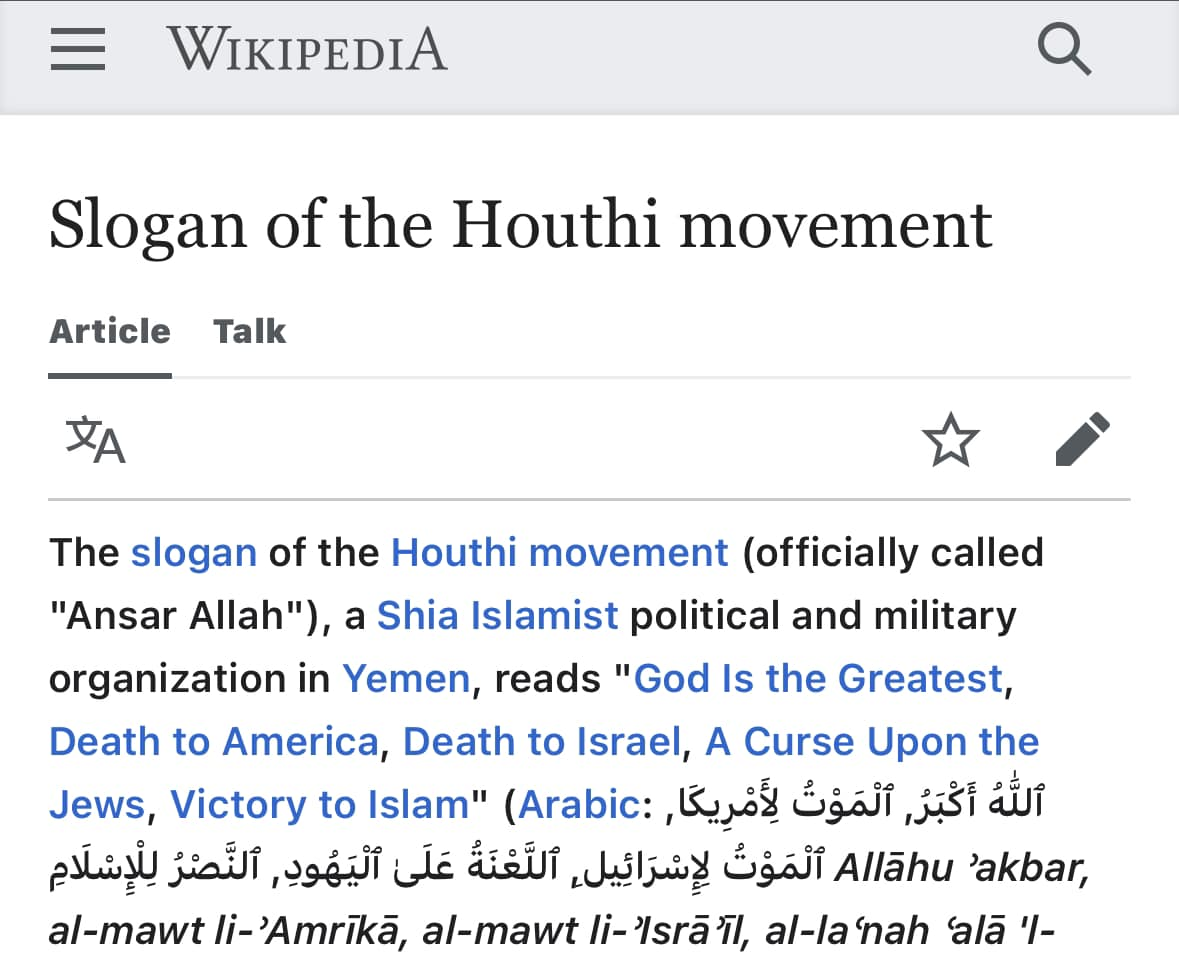Open the 'Victory to Islam' link
Image resolution: width=1179 pixels, height=962 pixels.
[x=320, y=805]
